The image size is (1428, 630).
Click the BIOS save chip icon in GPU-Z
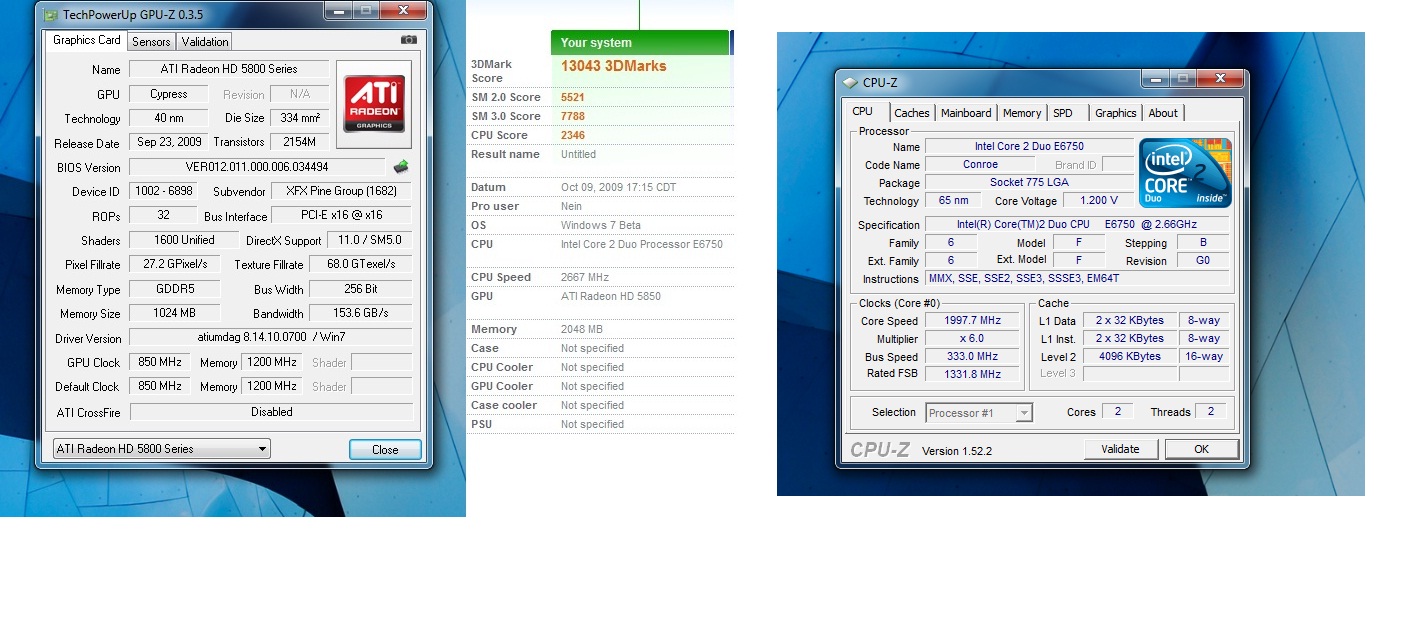[400, 167]
